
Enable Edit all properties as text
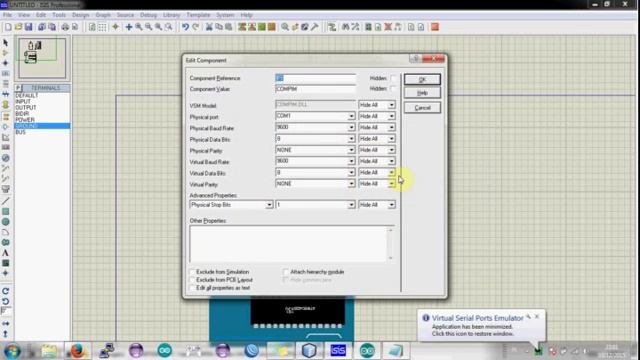[x=192, y=288]
